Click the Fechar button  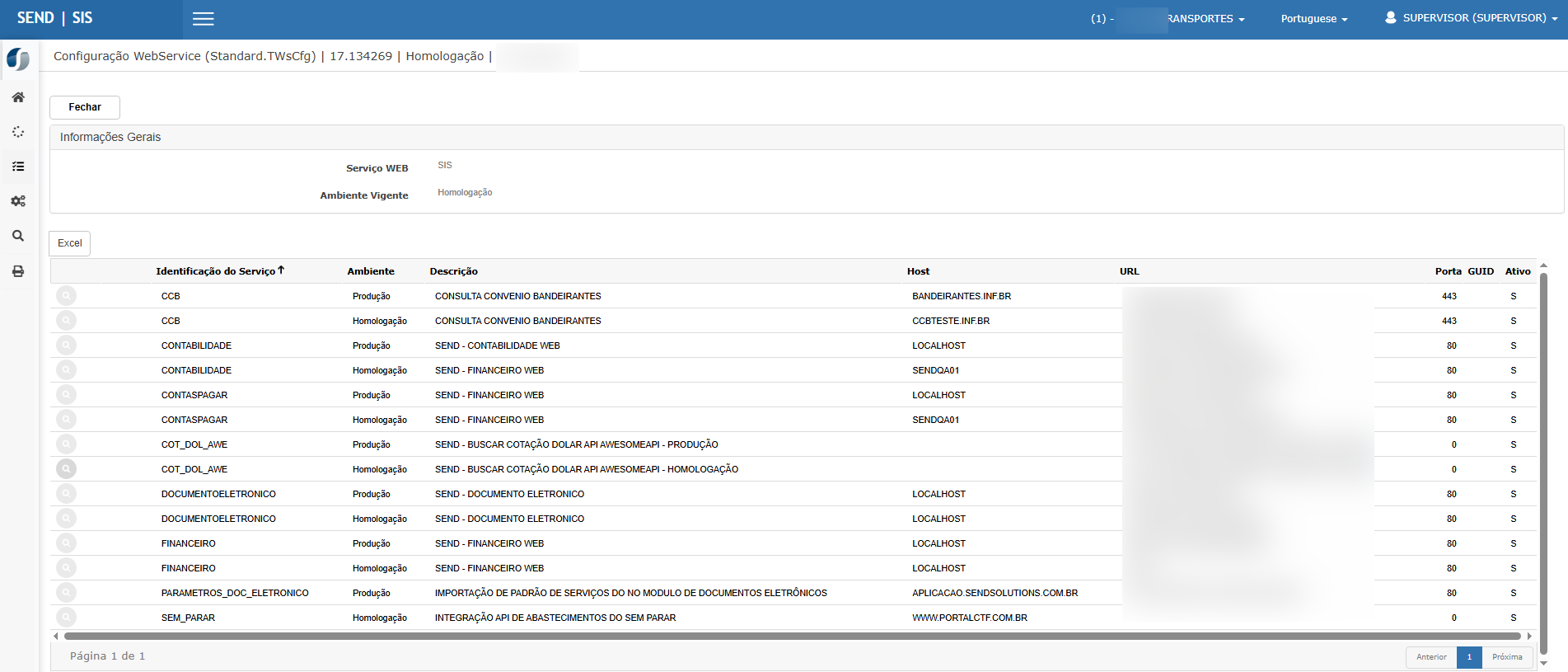click(x=85, y=107)
